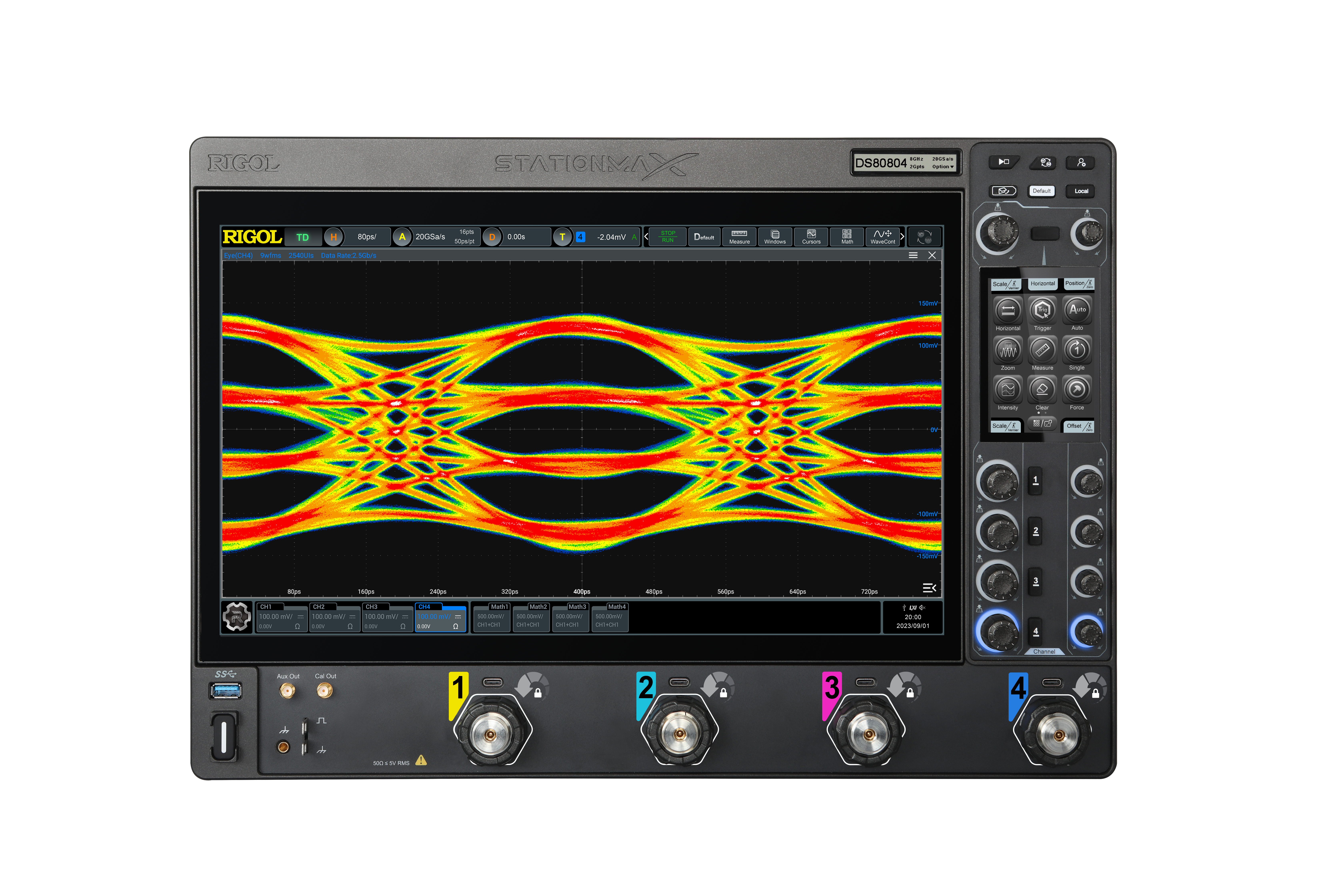Toggle the STOP/RUN acquisition button
Screen dimensions: 1344x896
click(x=667, y=237)
